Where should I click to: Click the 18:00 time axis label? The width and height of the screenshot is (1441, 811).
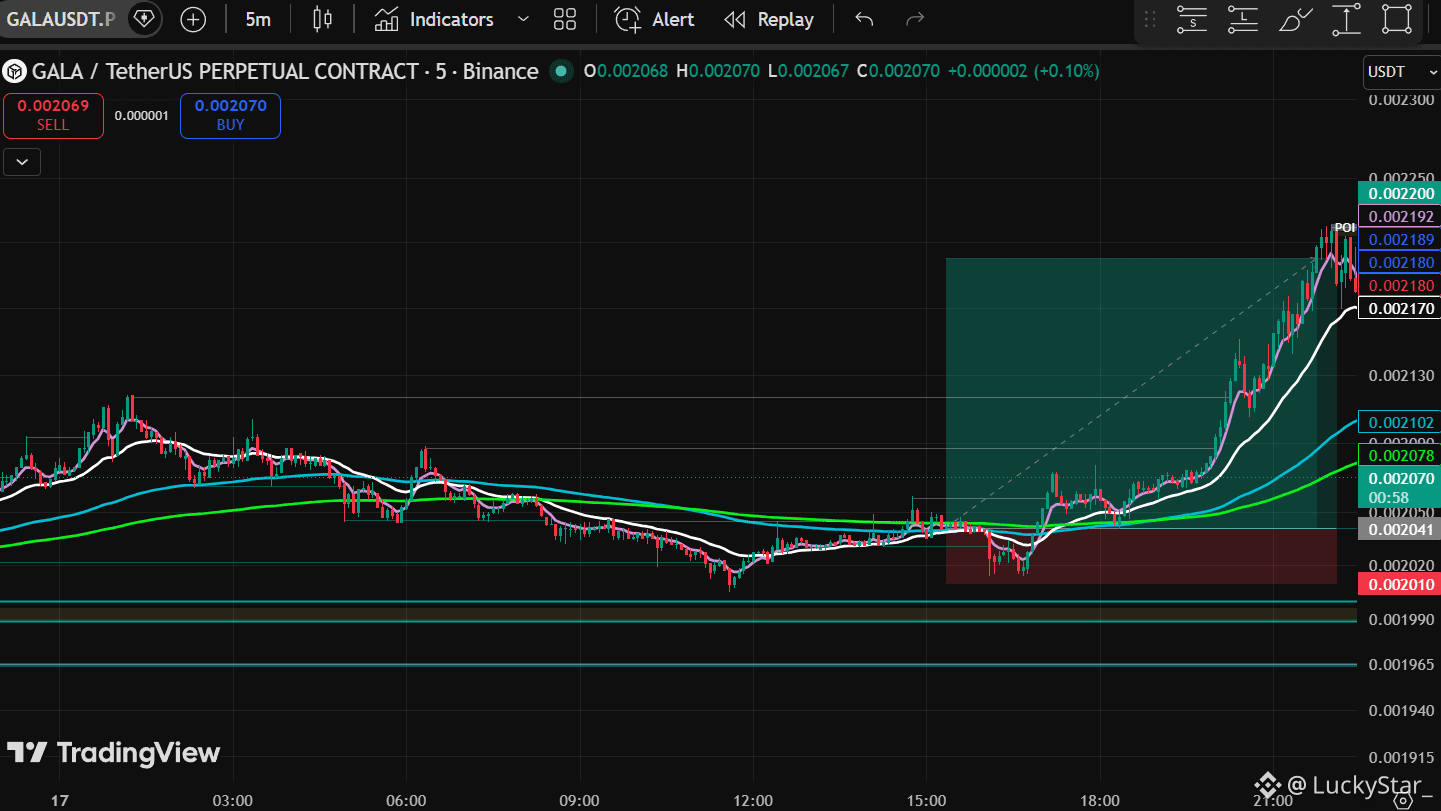pos(1100,800)
